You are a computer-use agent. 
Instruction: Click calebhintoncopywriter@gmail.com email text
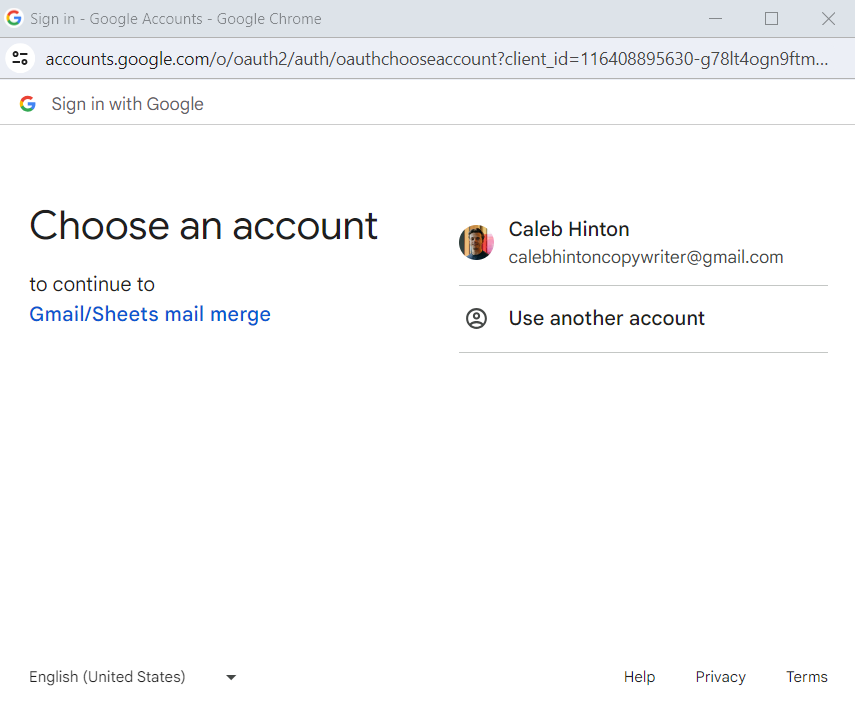(646, 257)
